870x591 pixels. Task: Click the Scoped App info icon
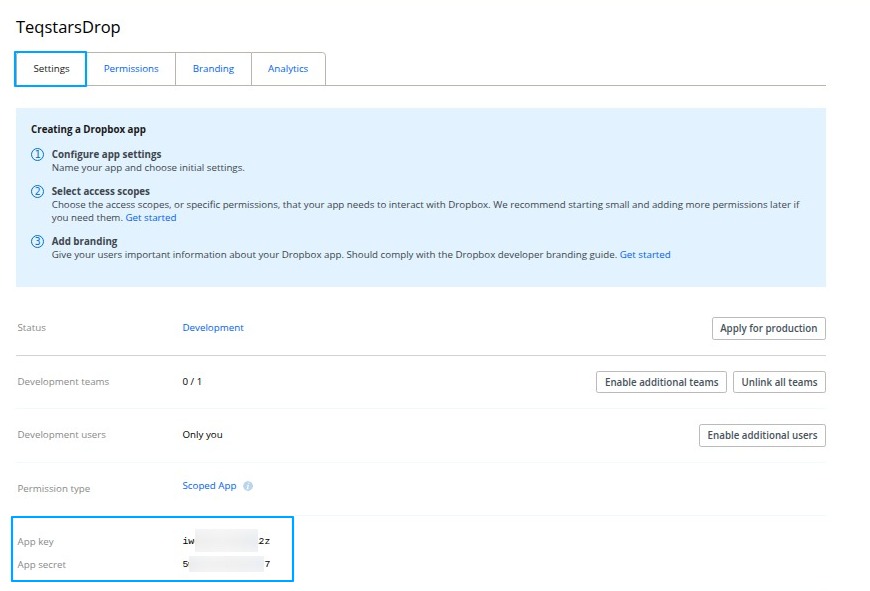(248, 486)
